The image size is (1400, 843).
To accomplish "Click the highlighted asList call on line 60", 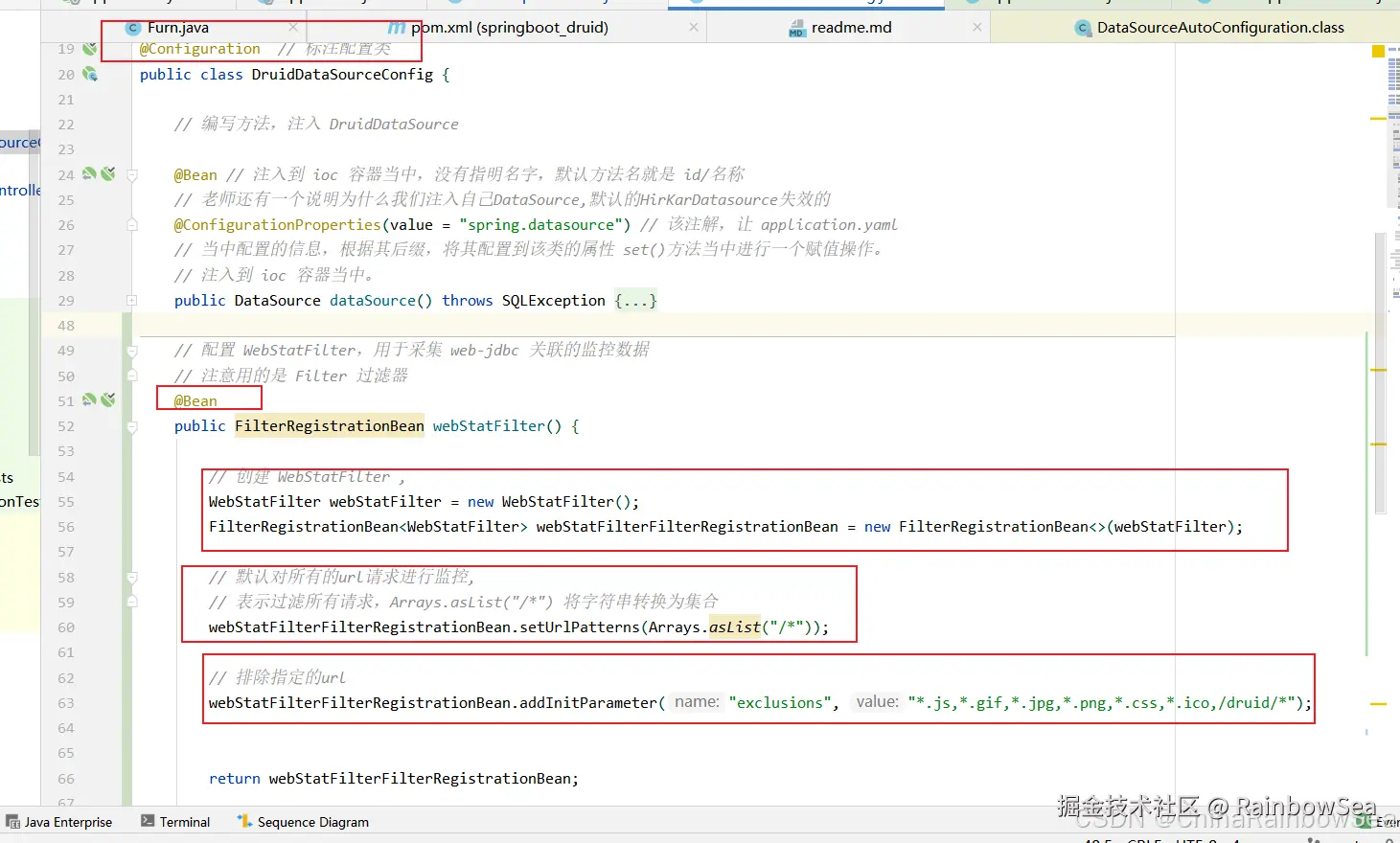I will (x=735, y=627).
